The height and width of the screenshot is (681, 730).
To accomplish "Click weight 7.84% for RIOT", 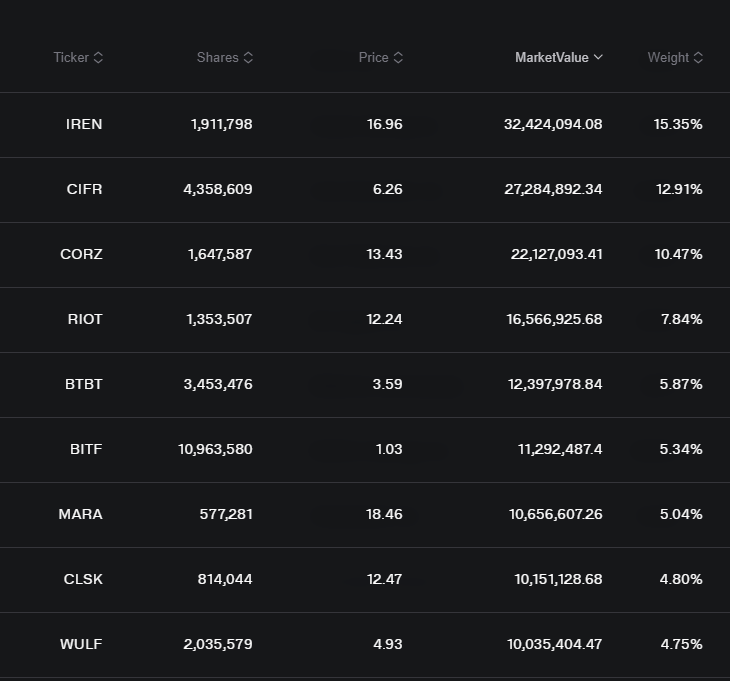I will [682, 319].
